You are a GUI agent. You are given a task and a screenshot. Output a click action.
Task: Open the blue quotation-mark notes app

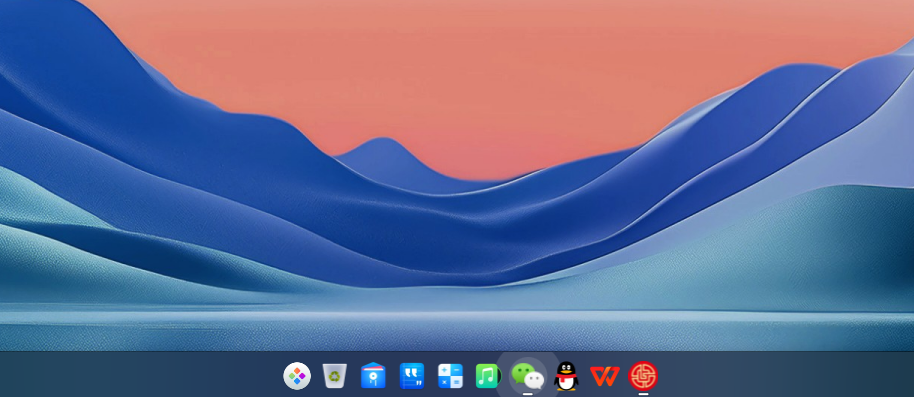[x=412, y=376]
